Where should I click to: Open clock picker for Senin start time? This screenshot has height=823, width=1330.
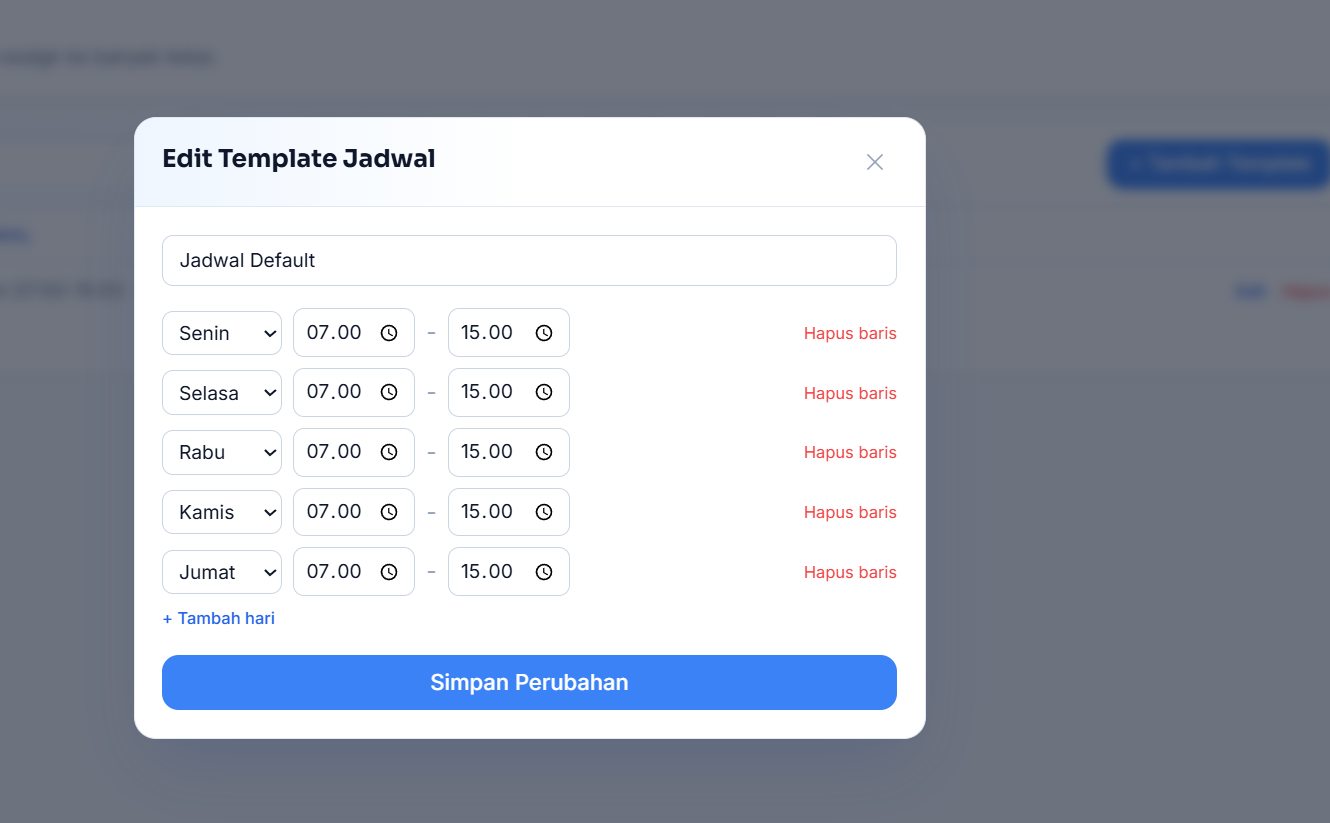point(389,333)
